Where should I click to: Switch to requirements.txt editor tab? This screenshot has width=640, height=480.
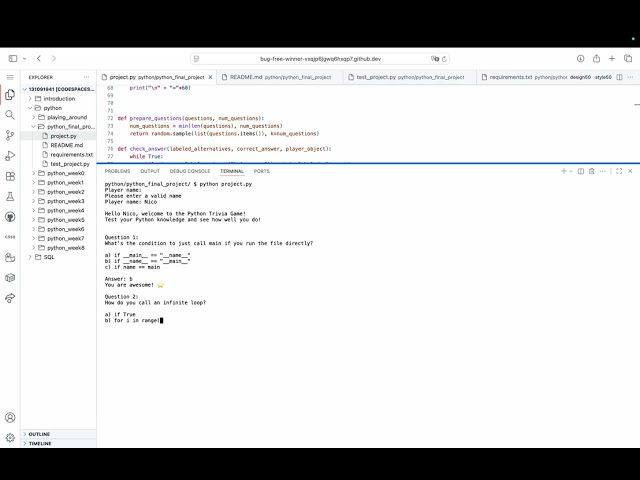tap(524, 77)
